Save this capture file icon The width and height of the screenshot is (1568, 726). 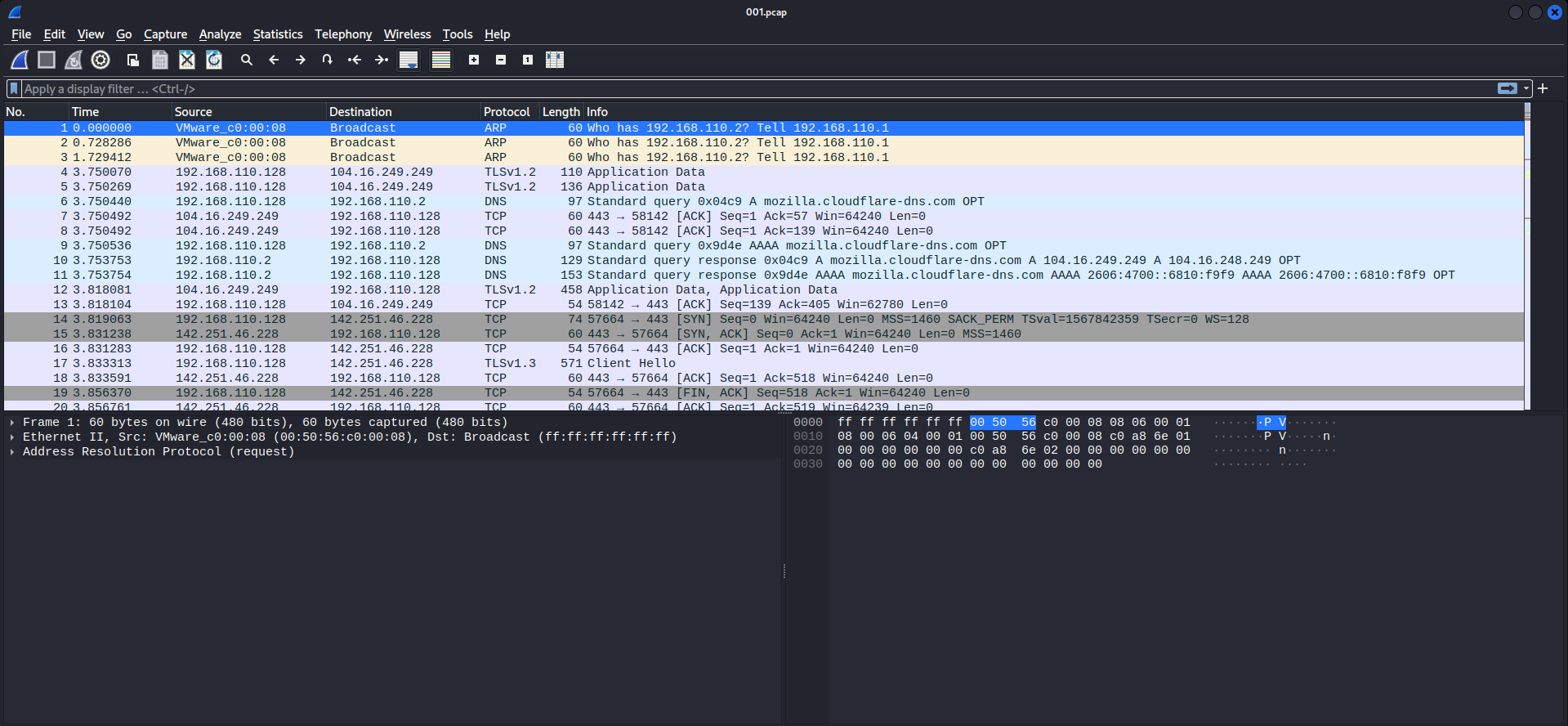[160, 60]
